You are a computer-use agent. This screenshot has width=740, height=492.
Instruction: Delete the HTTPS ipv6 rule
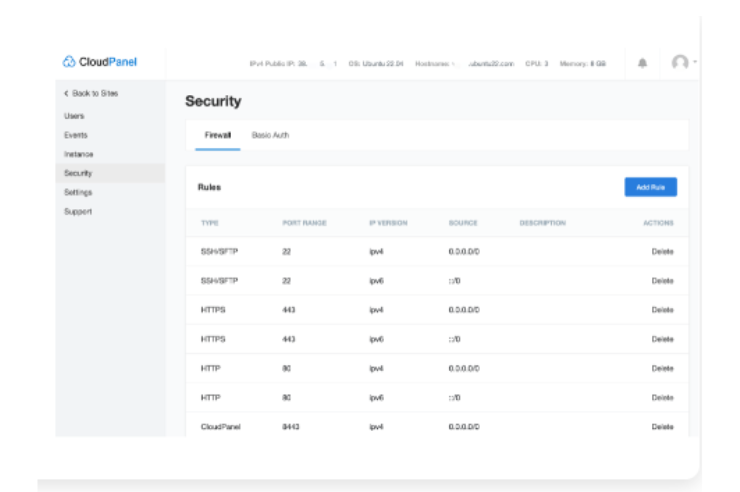point(662,339)
